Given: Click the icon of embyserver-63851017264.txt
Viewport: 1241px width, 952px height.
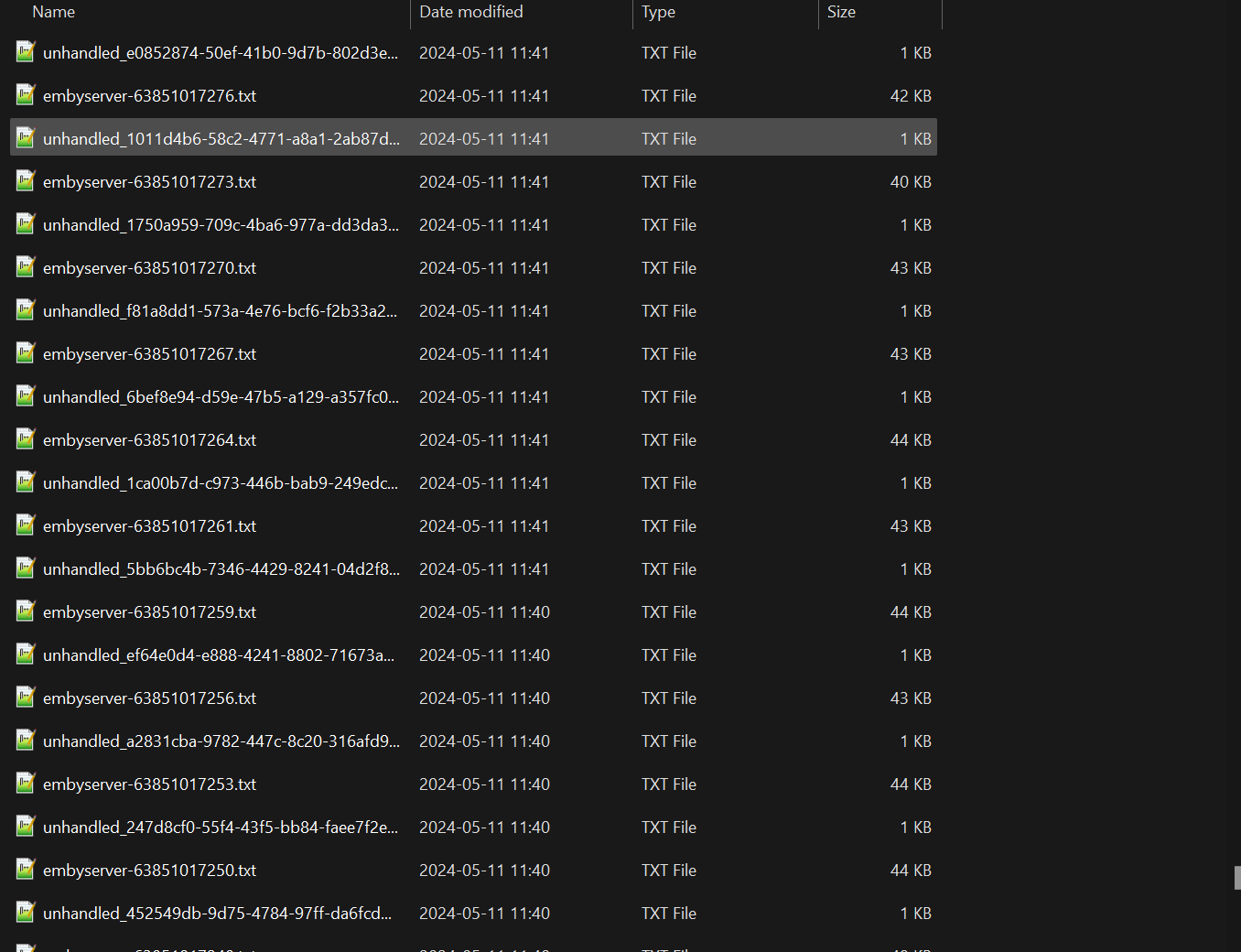Looking at the screenshot, I should (26, 438).
